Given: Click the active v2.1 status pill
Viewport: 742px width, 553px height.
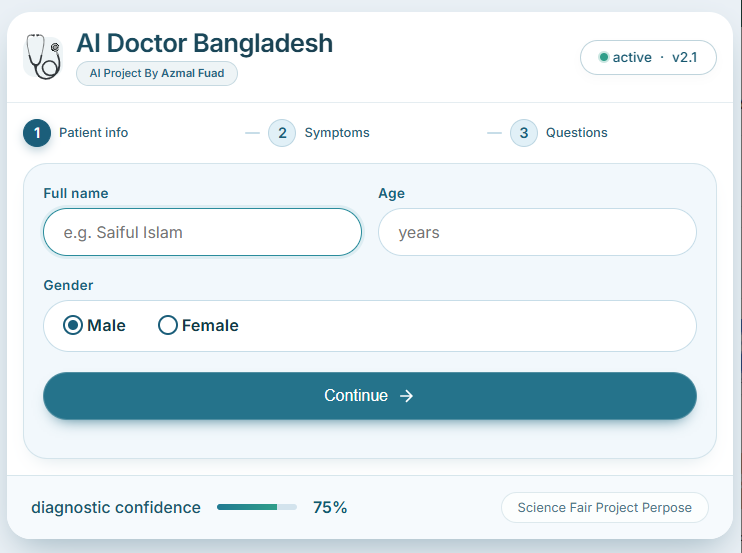Looking at the screenshot, I should click(648, 57).
